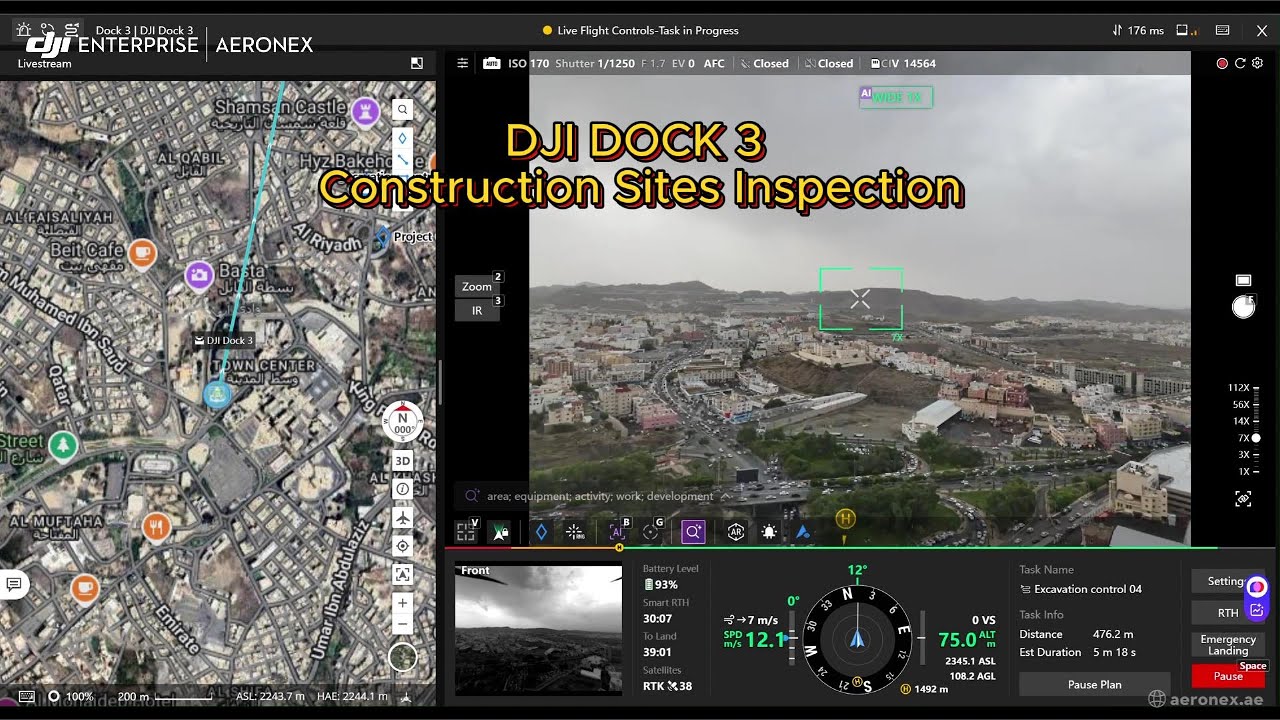Open the map layer globe thumbnail
Viewport: 1280px width, 720px height.
point(403,657)
